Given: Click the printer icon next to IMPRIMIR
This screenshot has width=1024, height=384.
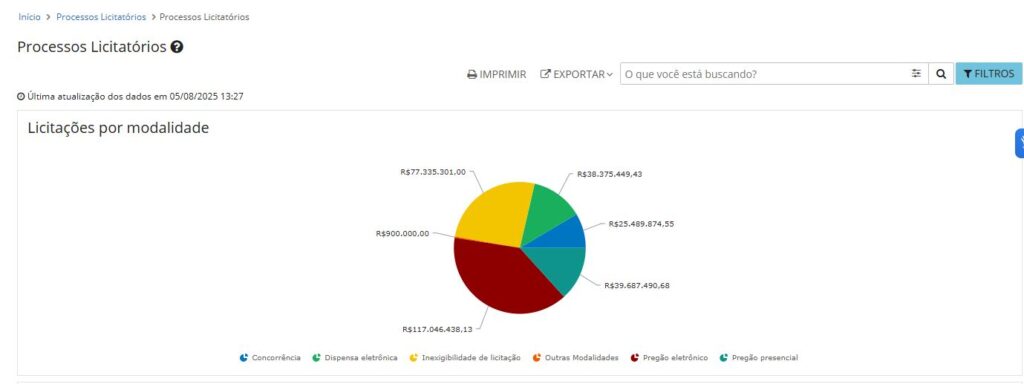Looking at the screenshot, I should pos(472,74).
